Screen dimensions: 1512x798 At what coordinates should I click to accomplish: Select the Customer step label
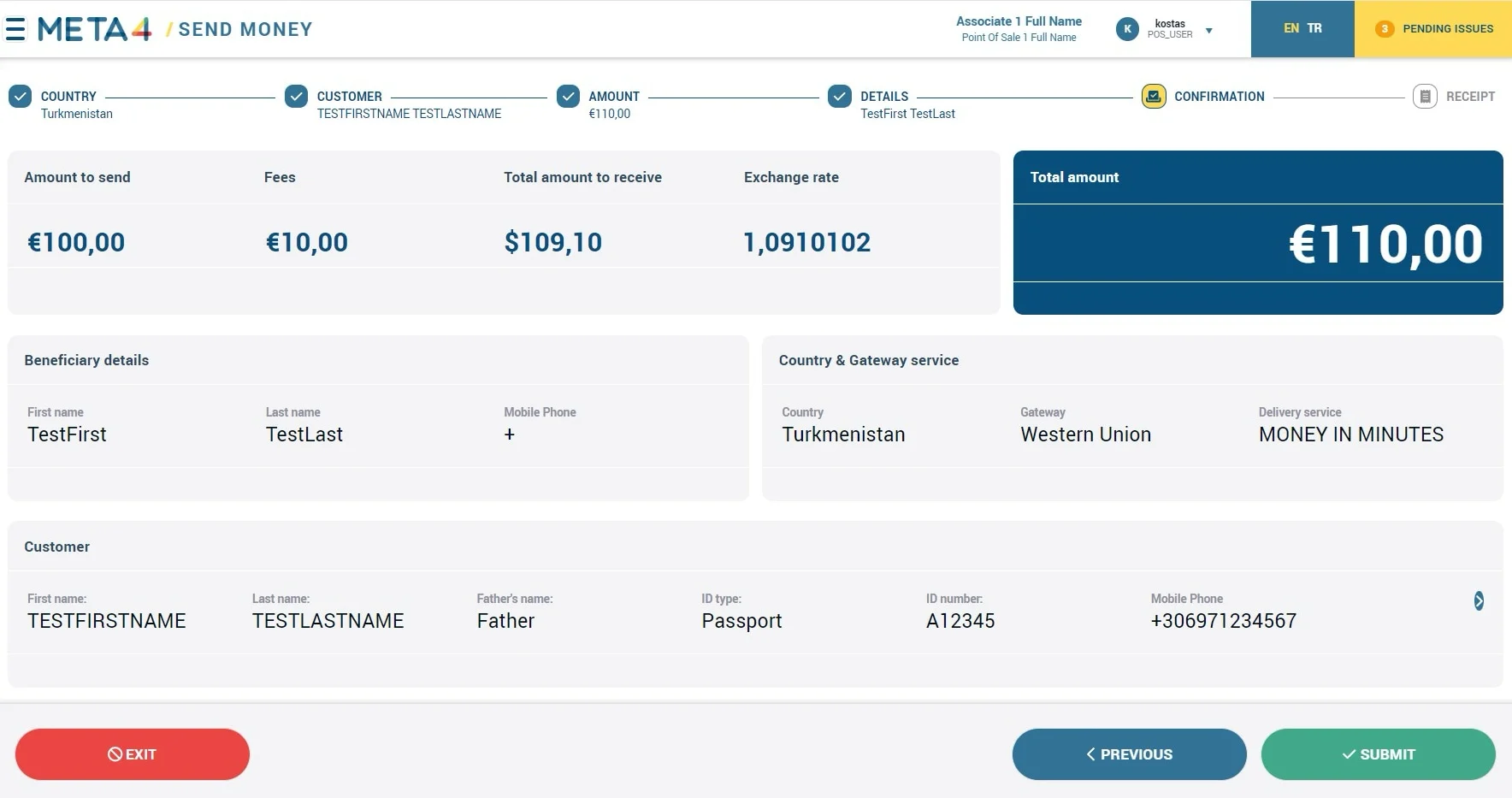(x=349, y=97)
